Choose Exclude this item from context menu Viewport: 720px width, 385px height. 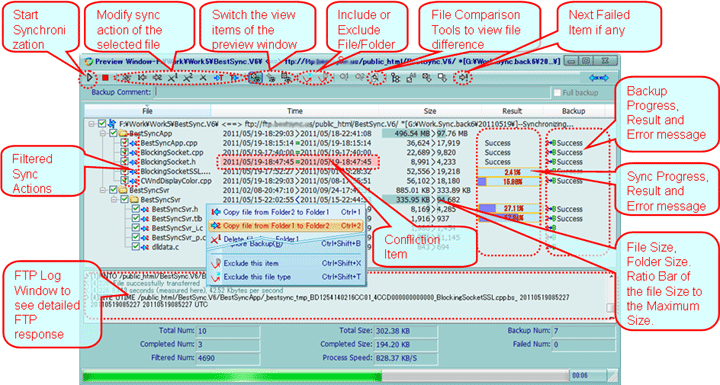(286, 263)
